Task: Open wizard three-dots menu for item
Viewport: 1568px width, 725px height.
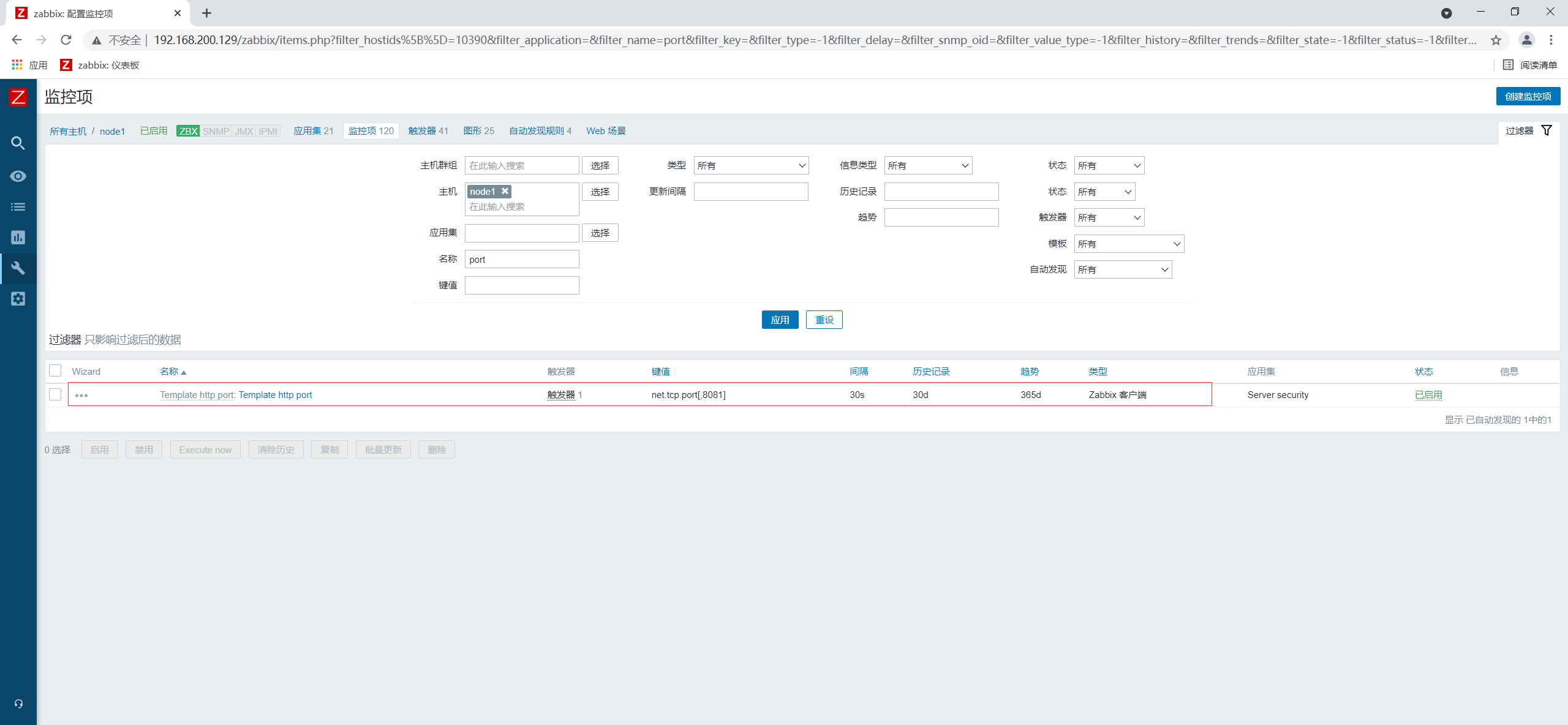Action: coord(81,396)
